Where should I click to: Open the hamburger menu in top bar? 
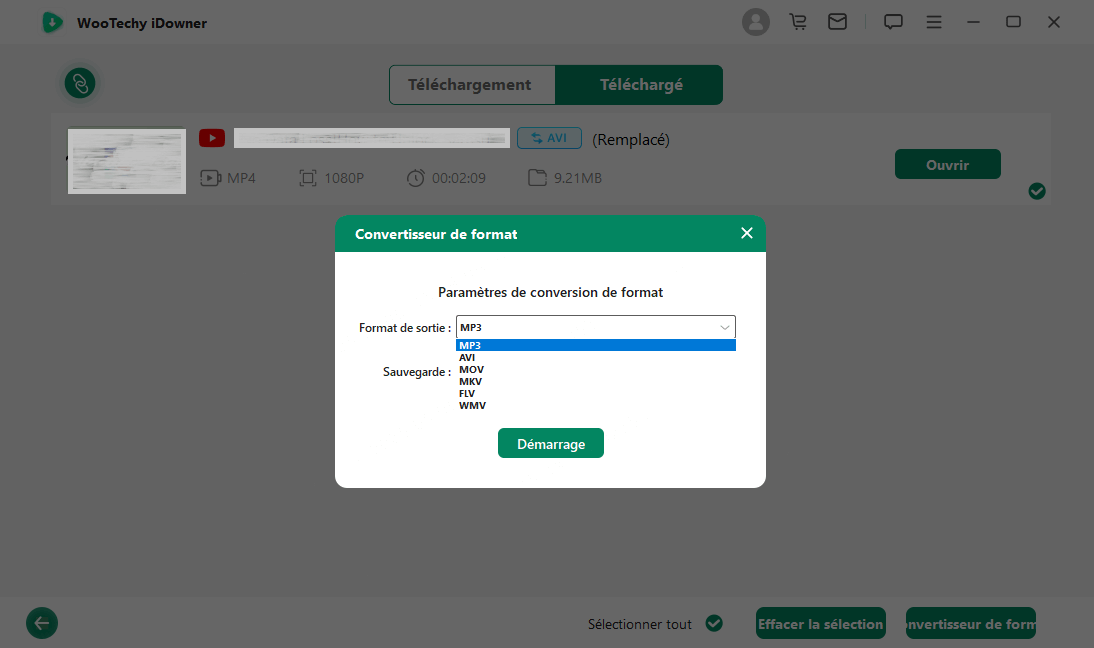(x=933, y=21)
